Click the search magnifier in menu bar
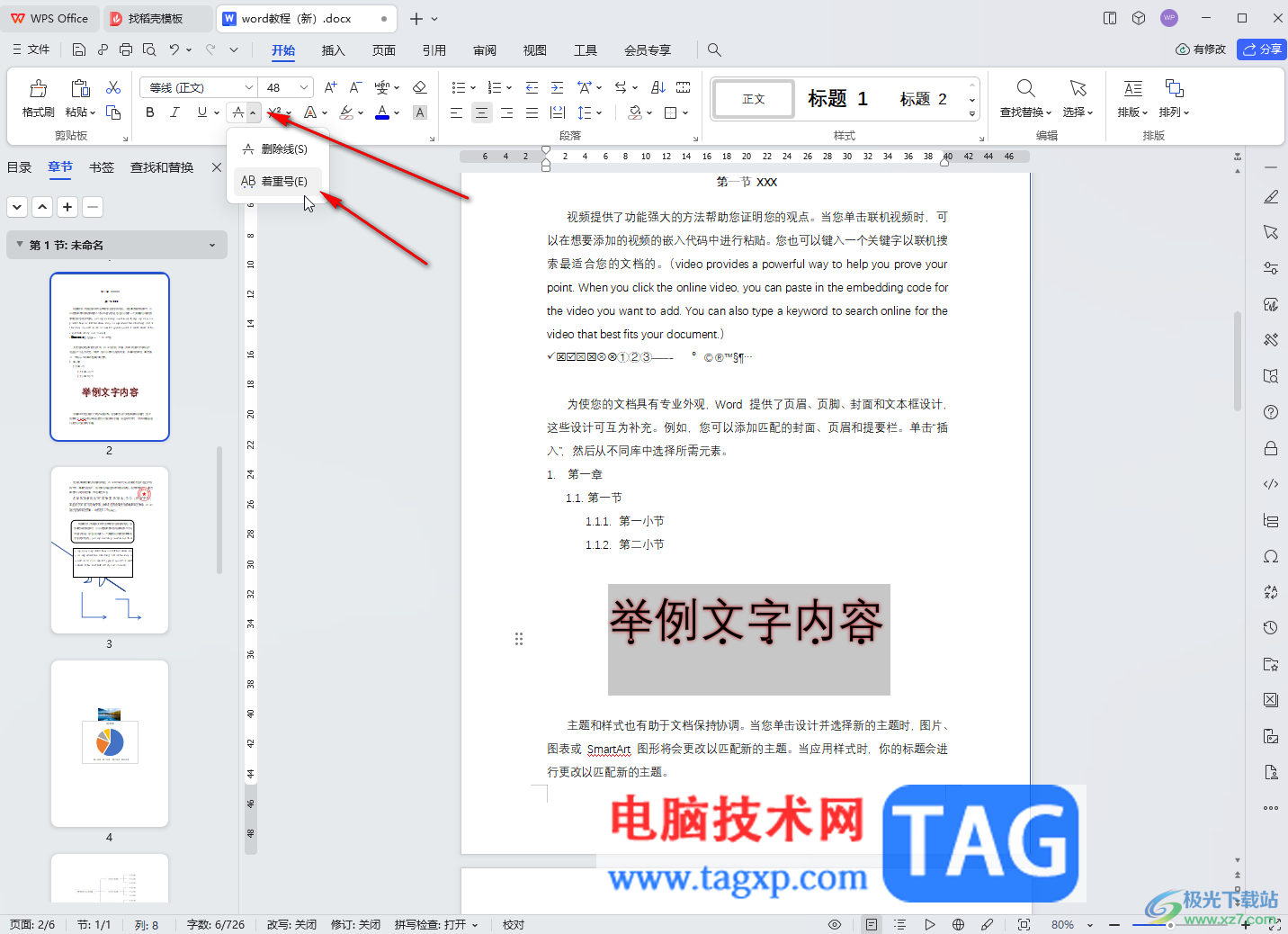The image size is (1288, 934). tap(714, 49)
